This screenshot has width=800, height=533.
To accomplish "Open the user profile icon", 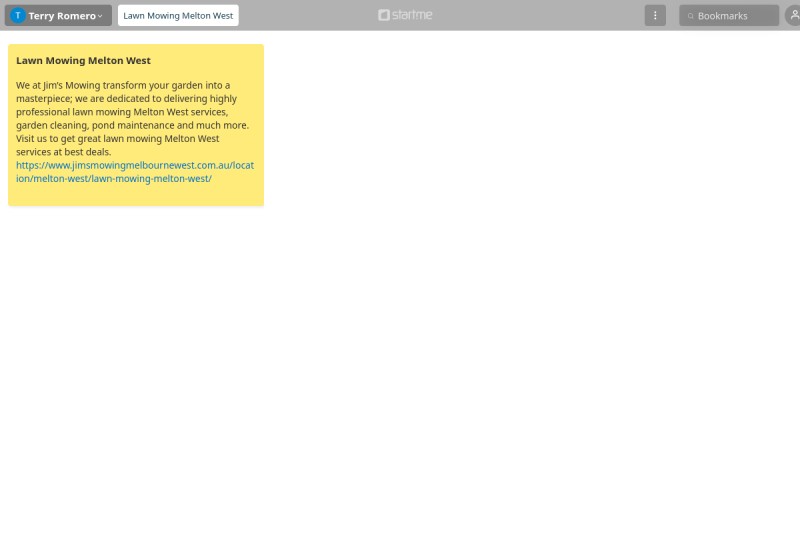I will [x=793, y=16].
